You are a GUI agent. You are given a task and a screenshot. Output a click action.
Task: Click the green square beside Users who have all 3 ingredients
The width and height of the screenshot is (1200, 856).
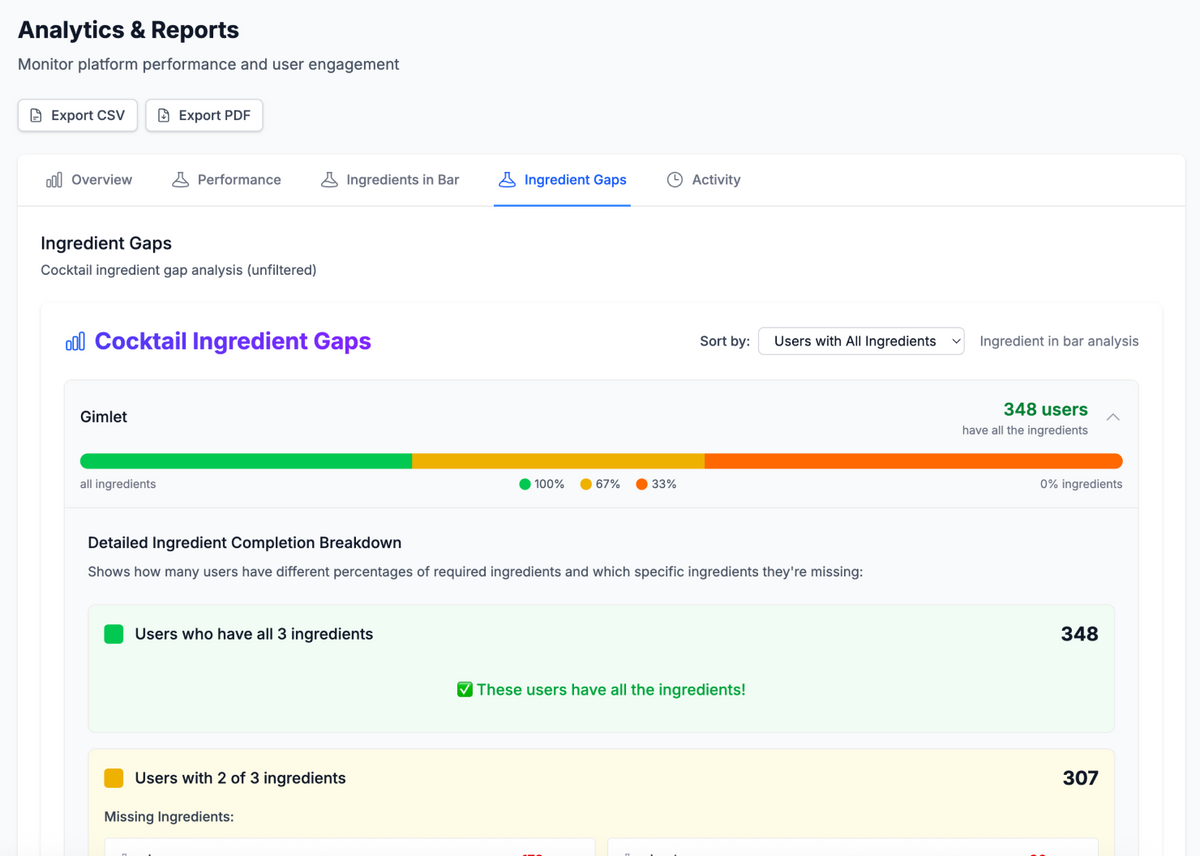114,634
